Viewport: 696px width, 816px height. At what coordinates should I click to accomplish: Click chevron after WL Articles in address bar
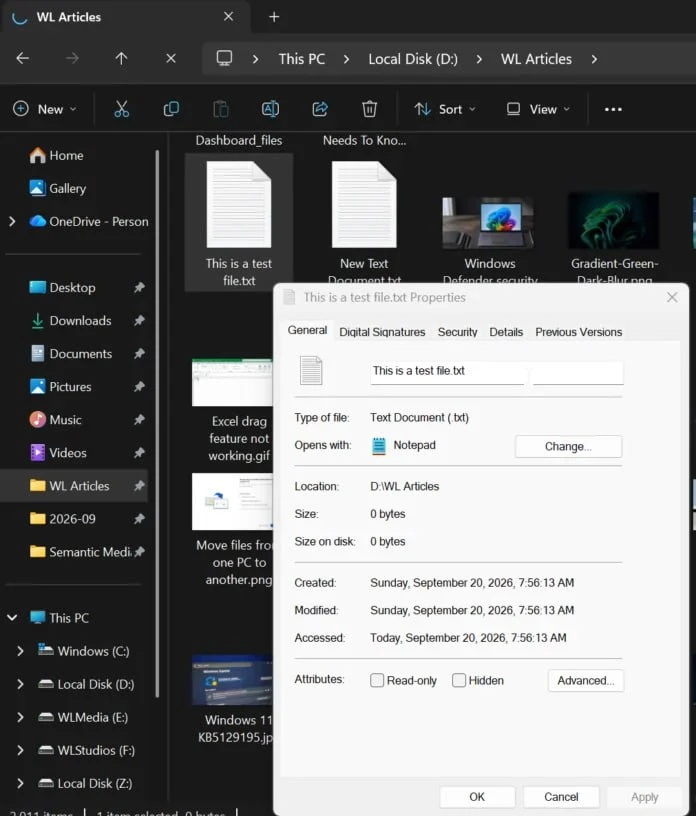coord(594,59)
